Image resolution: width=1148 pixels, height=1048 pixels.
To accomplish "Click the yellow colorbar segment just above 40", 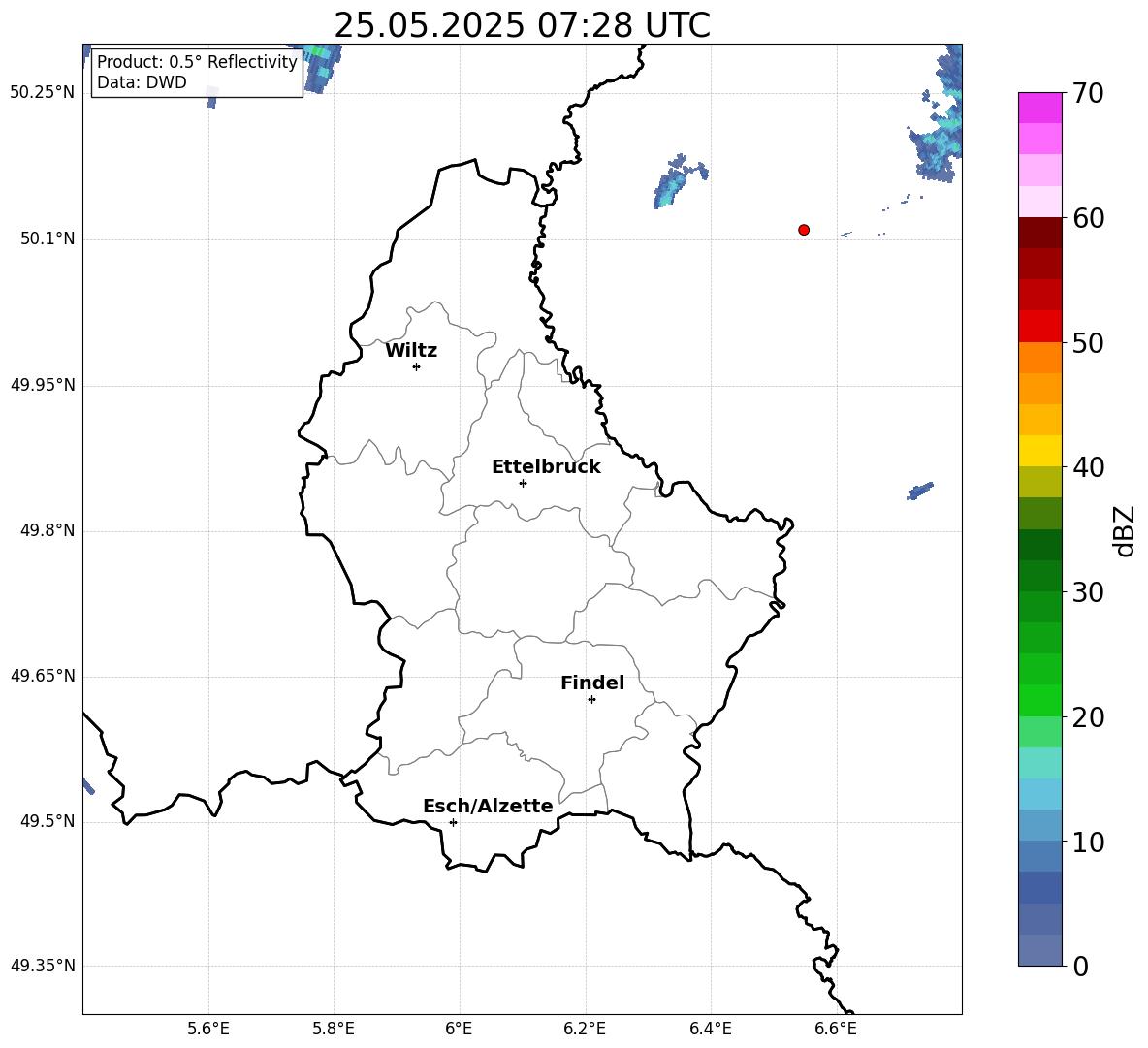I will tap(1040, 451).
